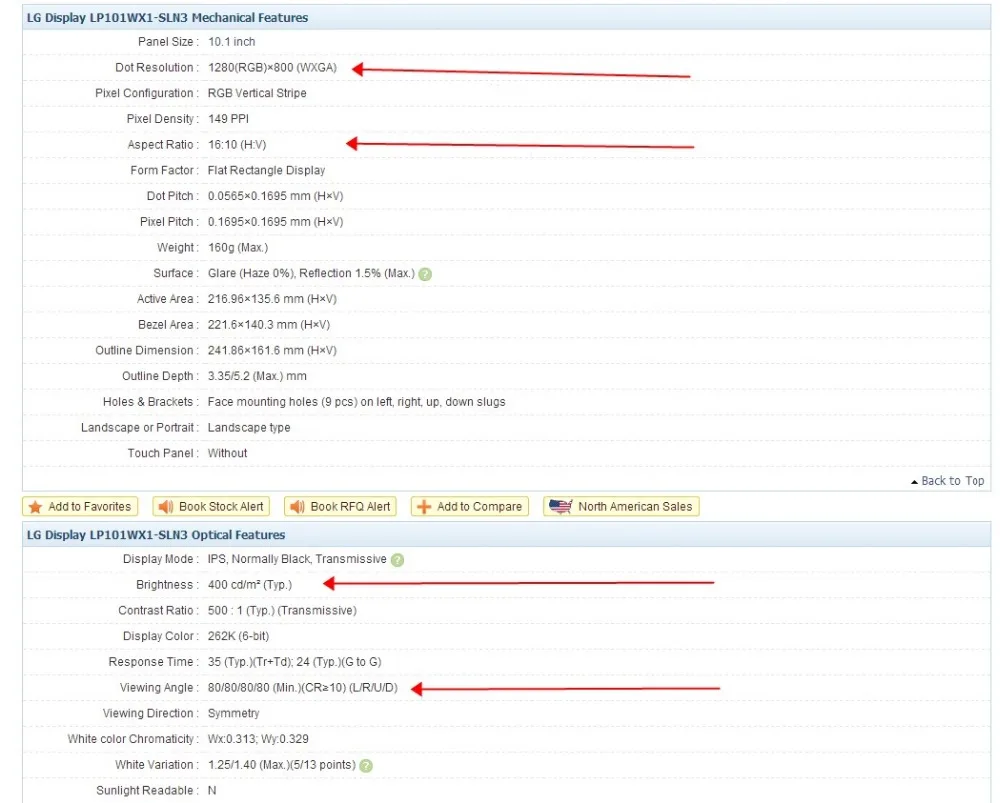Click the help icon next to Surface reflection

425,274
